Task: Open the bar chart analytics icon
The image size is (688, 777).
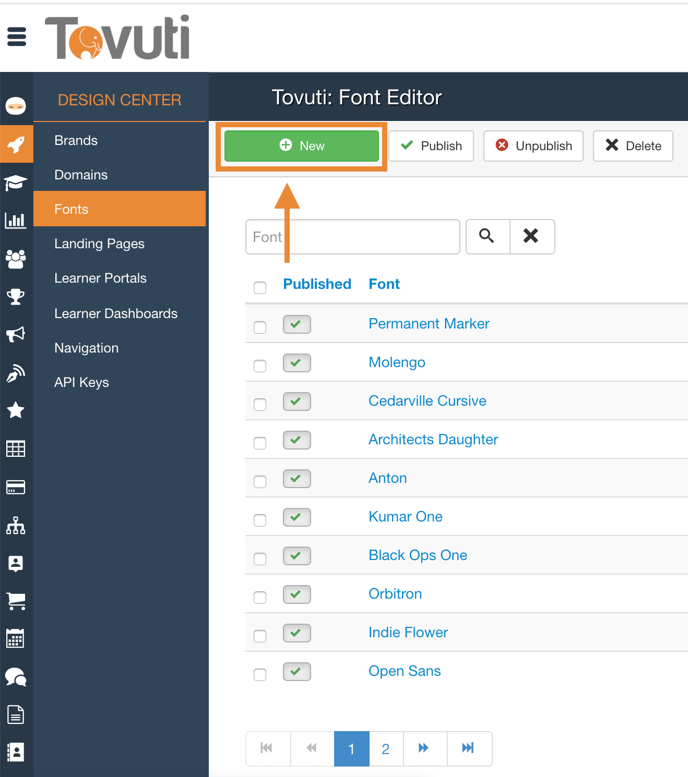Action: click(16, 220)
